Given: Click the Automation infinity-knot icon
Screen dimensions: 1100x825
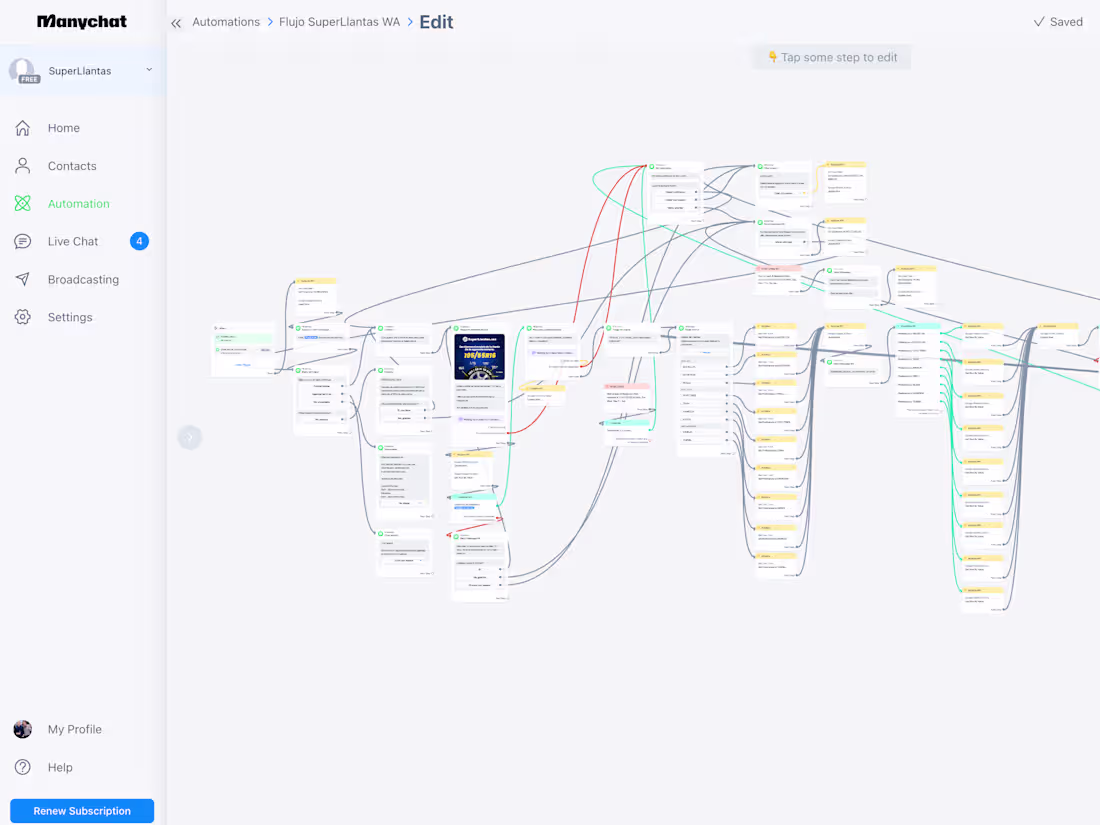Looking at the screenshot, I should coord(22,203).
